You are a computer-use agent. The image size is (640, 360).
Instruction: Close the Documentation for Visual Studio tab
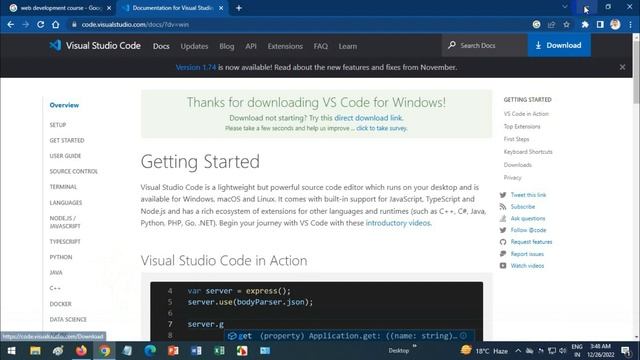[x=221, y=8]
